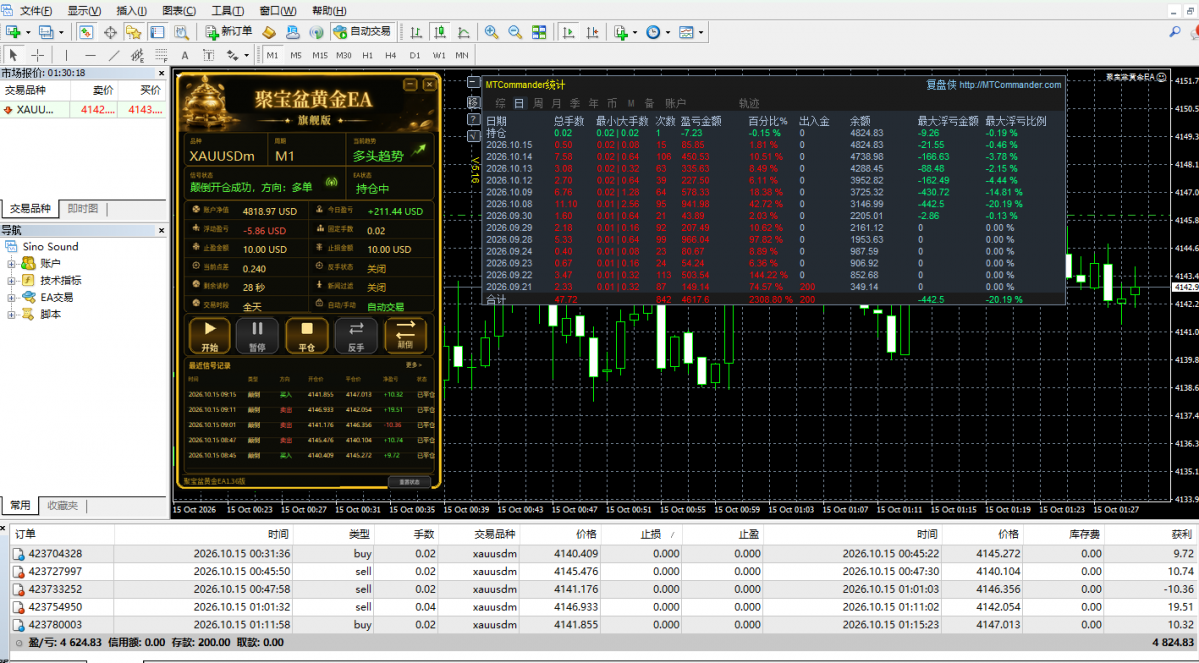Select the crosshair cursor tool
This screenshot has height=663, width=1199.
[37, 55]
